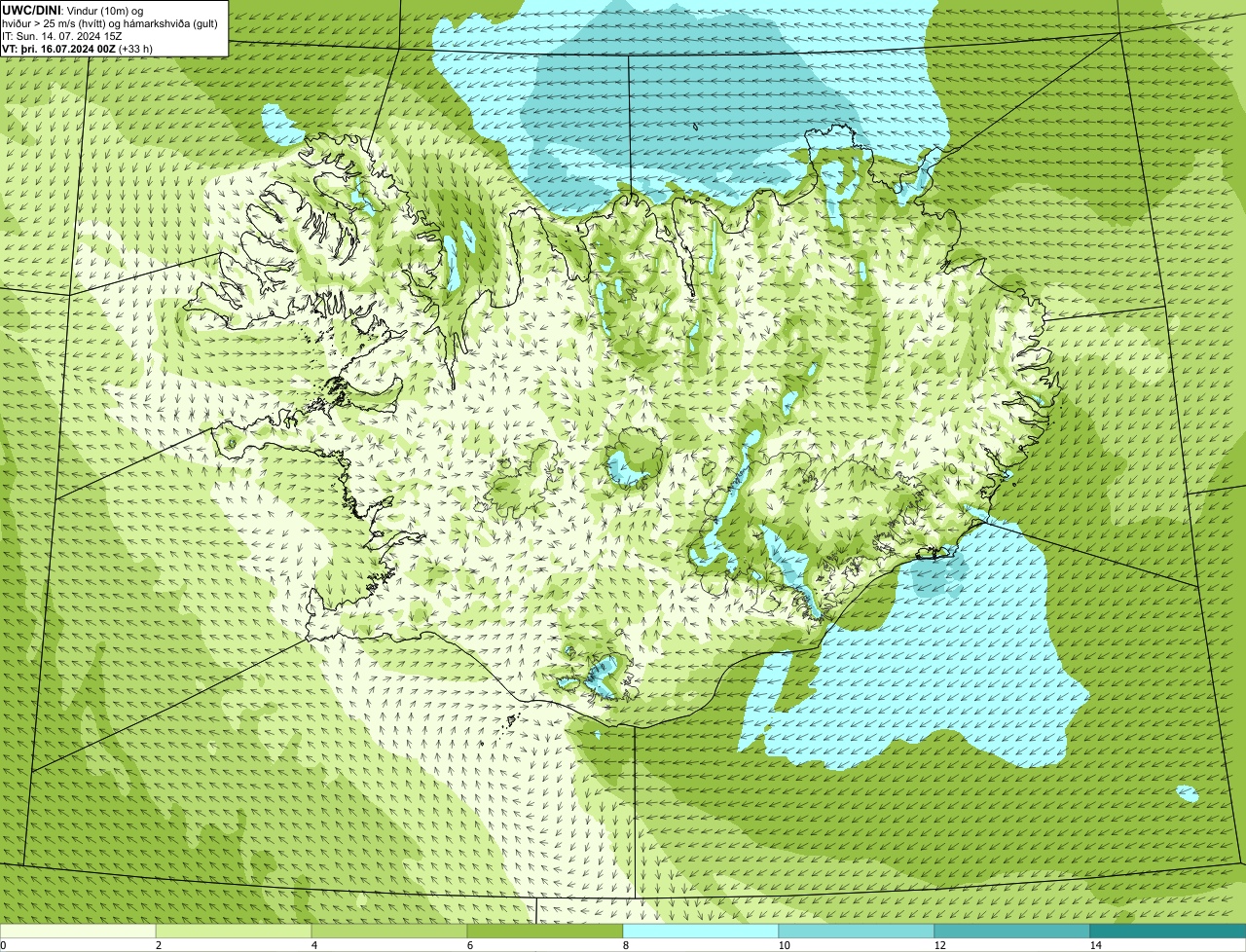Click the "6" legend scale label
Image resolution: width=1246 pixels, height=952 pixels.
tap(469, 945)
